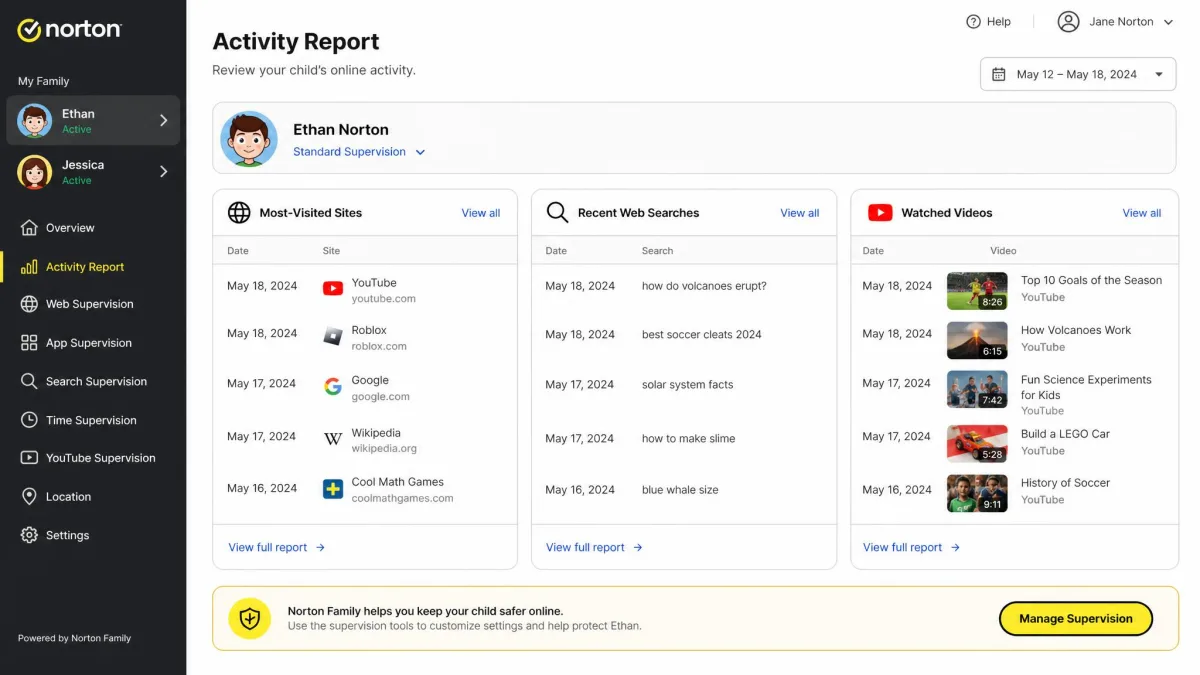
Task: Click the YouTube favicon in sites list
Action: (333, 289)
